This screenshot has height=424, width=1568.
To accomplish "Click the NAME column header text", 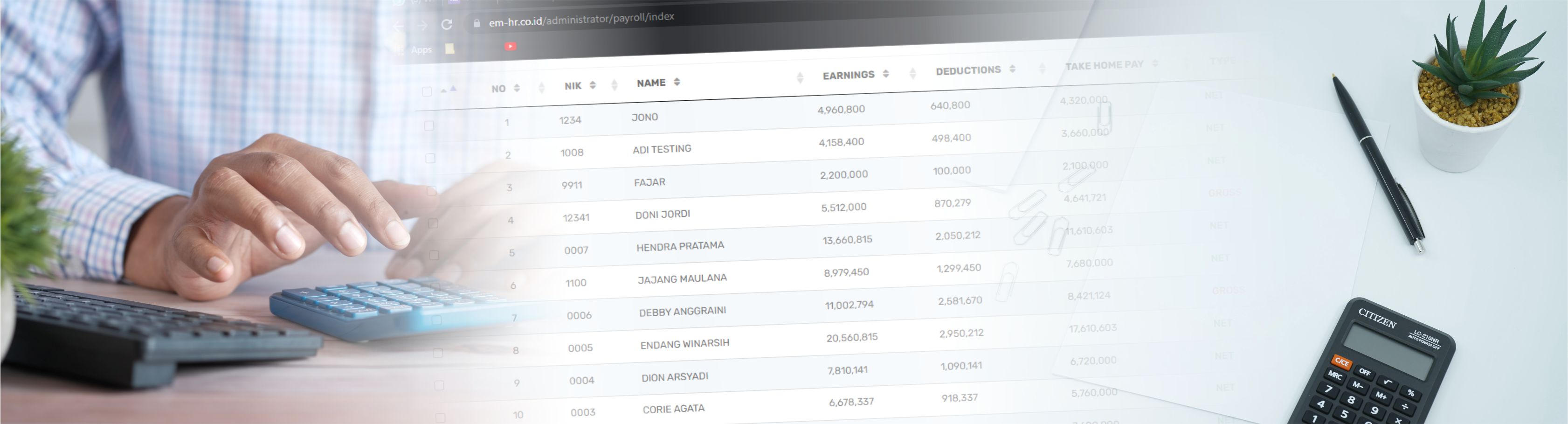I will click(651, 83).
